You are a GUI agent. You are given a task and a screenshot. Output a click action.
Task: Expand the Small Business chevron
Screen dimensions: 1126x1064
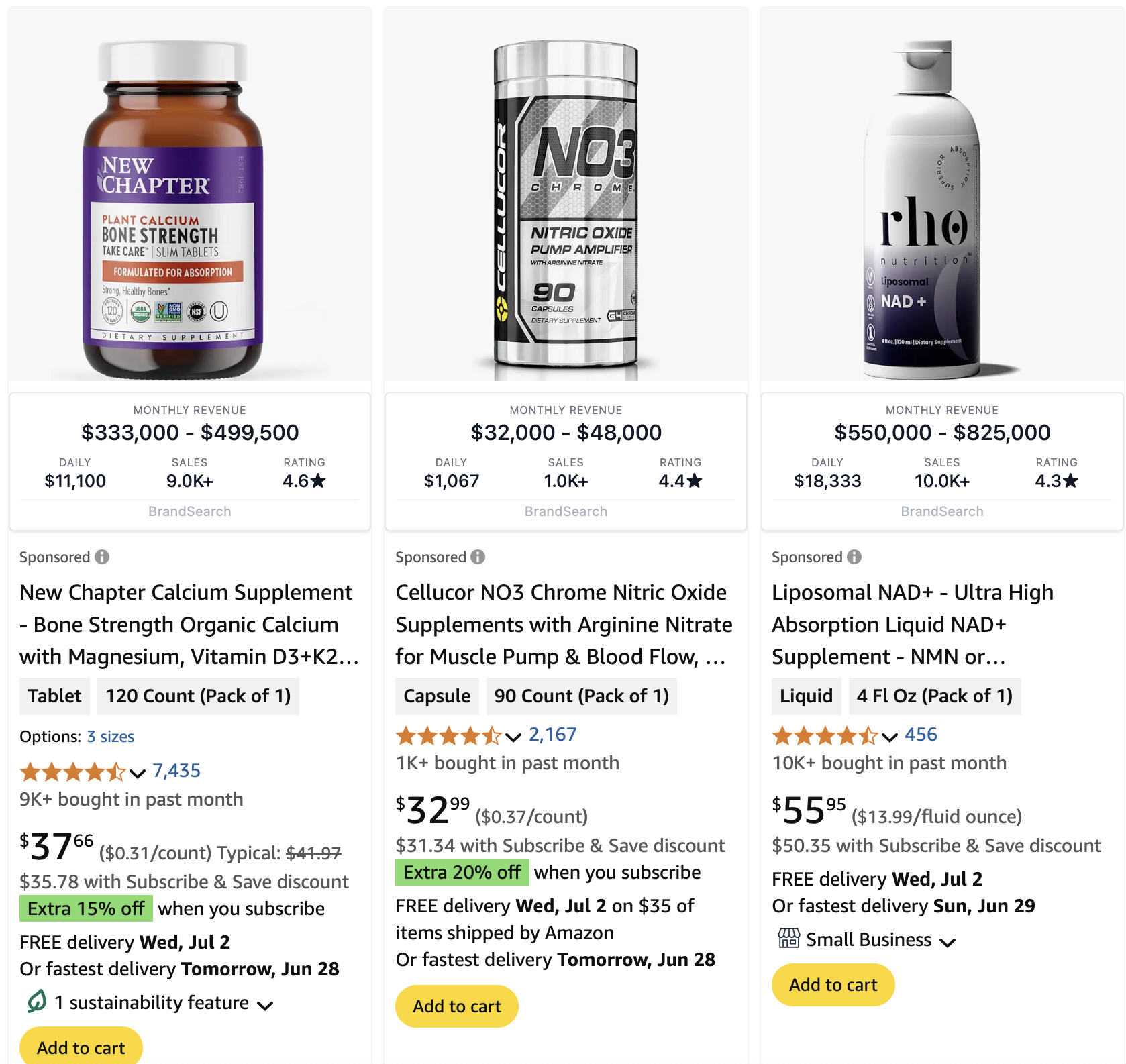pos(948,942)
